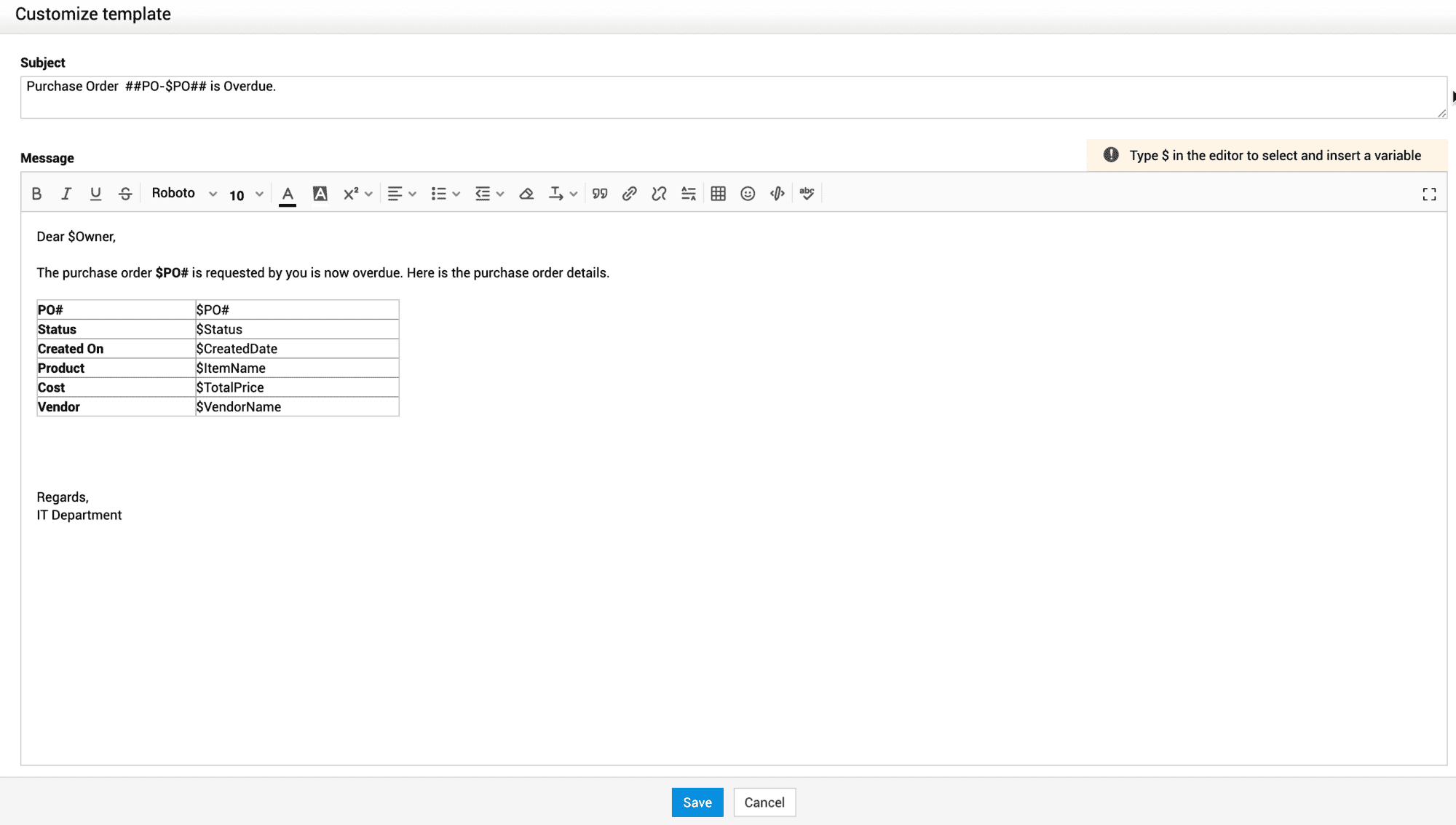Choose text background highlight color
The image size is (1456, 825).
(x=320, y=194)
